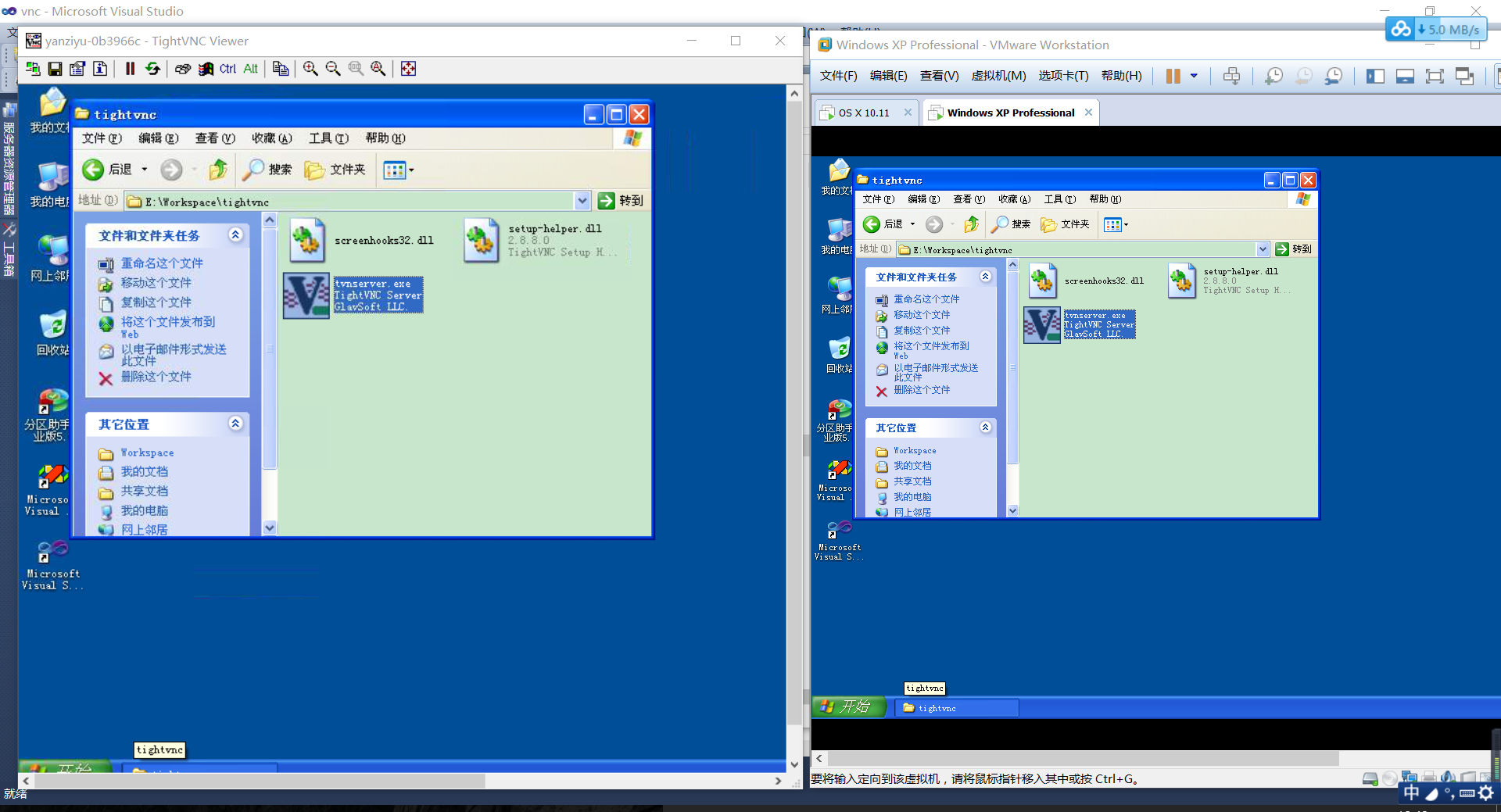Show Connection Info icon in TightVNC toolbar

click(100, 69)
